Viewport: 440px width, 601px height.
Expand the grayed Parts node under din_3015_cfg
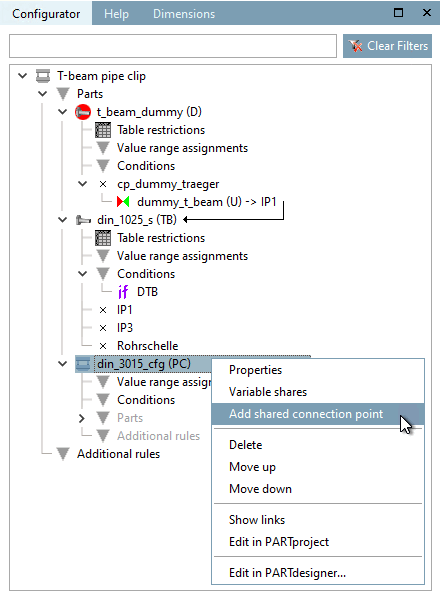pos(82,418)
